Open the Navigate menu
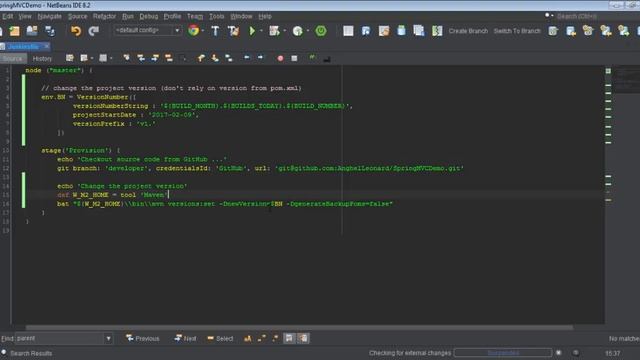The image size is (640, 360). tap(49, 16)
